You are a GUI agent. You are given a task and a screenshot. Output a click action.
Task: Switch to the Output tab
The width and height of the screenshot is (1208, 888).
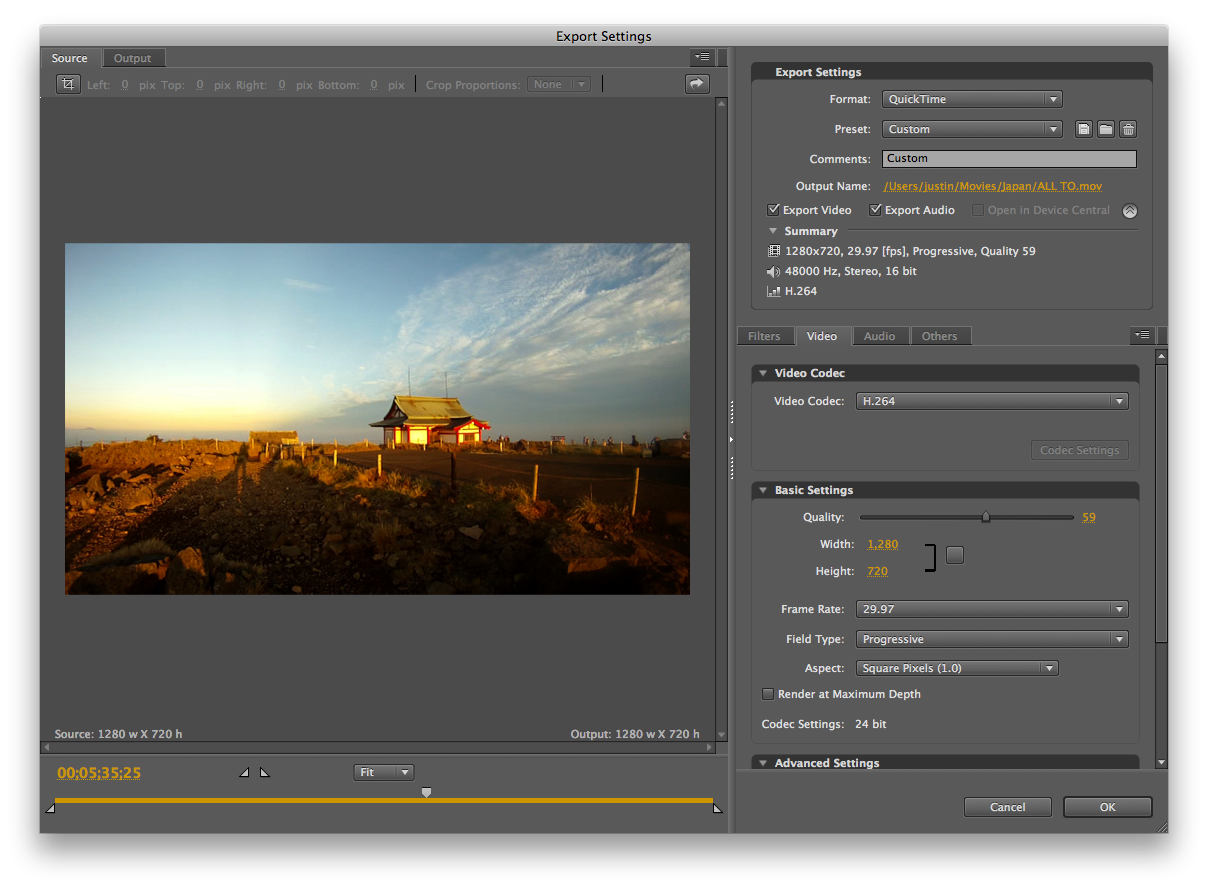pyautogui.click(x=133, y=58)
